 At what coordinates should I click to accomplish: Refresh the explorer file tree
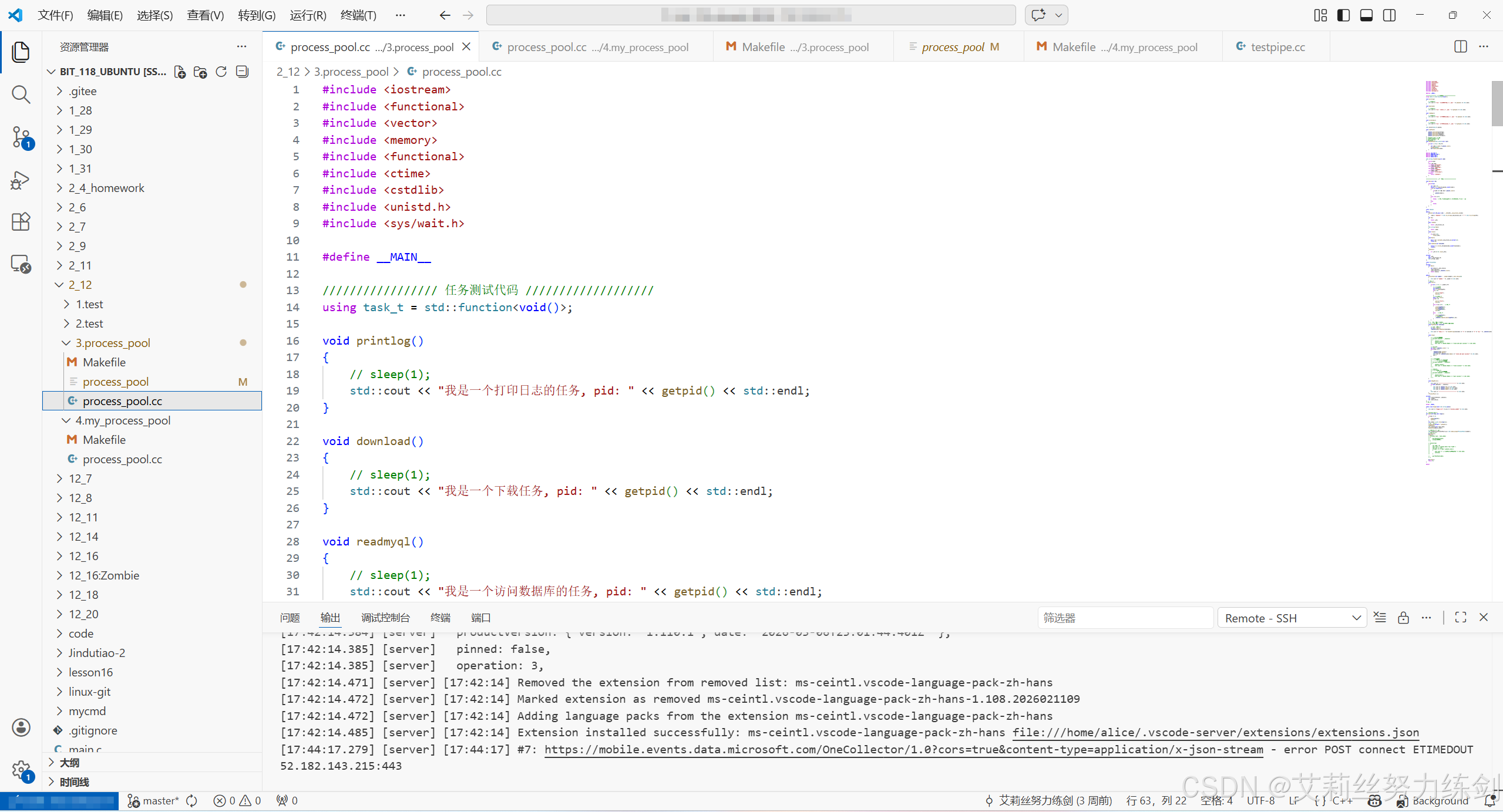(x=221, y=72)
